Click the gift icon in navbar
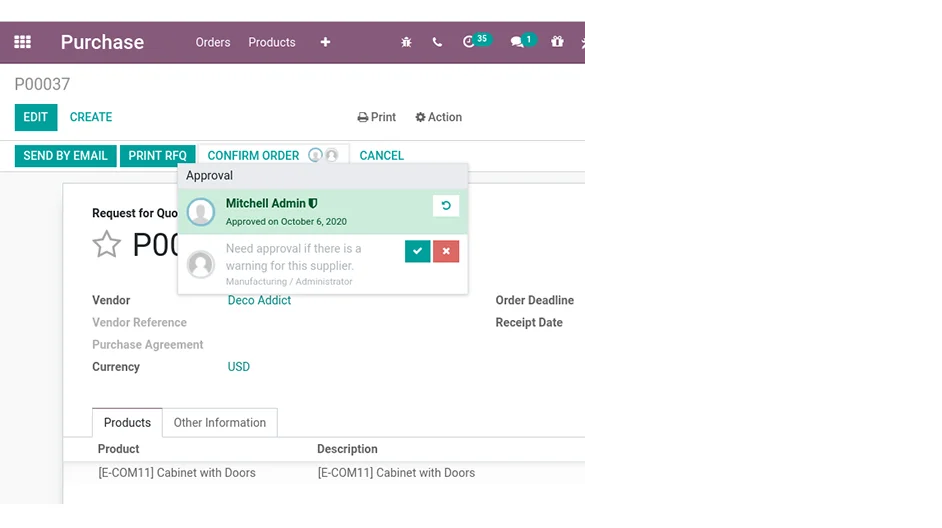The image size is (942, 528). coord(557,42)
